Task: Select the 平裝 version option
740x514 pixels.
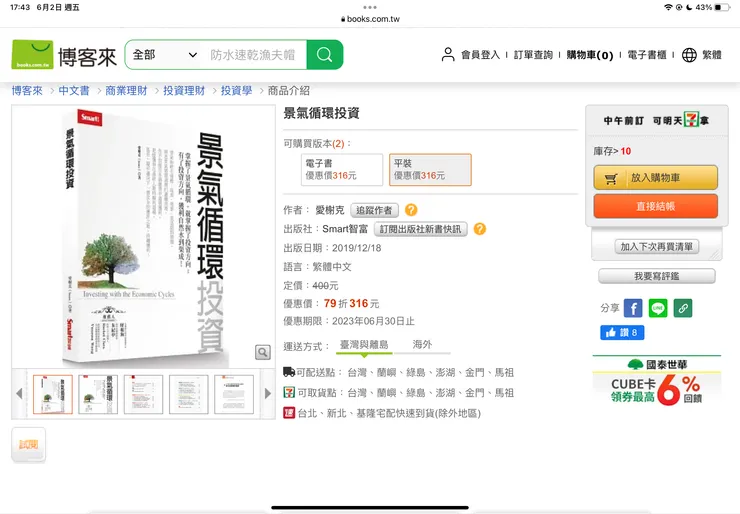Action: pyautogui.click(x=430, y=169)
